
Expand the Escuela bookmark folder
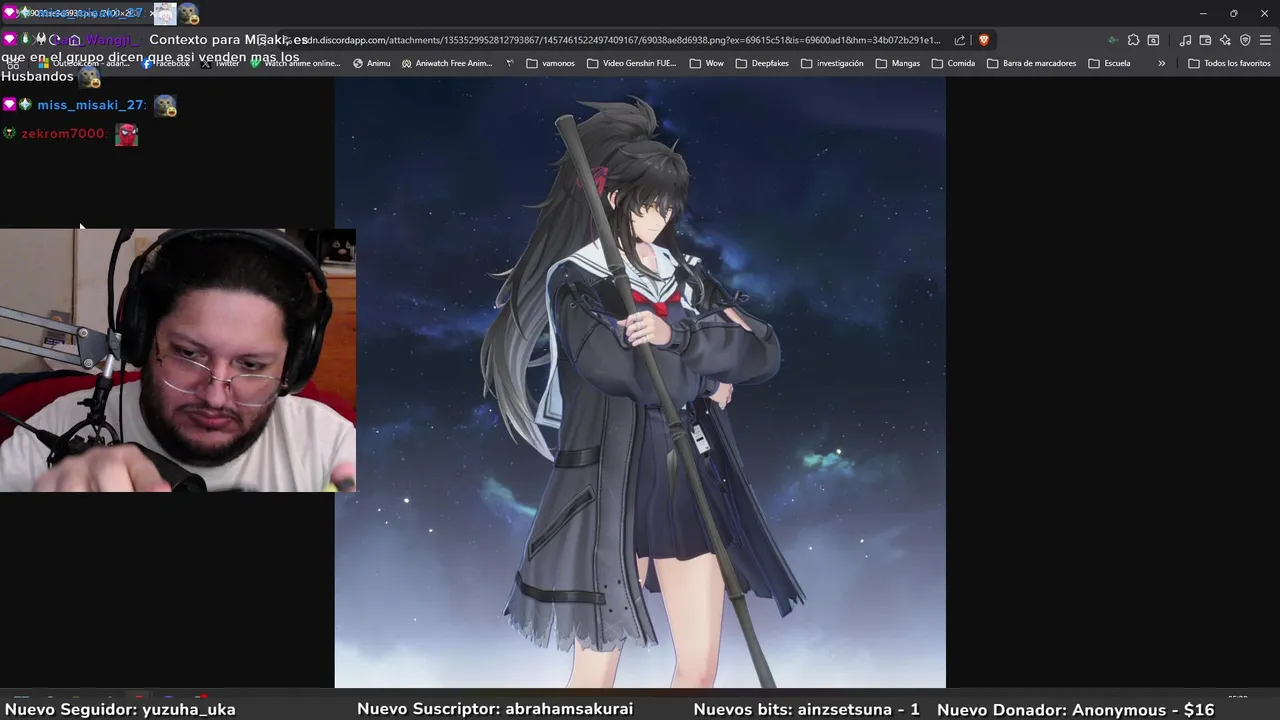click(x=1109, y=63)
